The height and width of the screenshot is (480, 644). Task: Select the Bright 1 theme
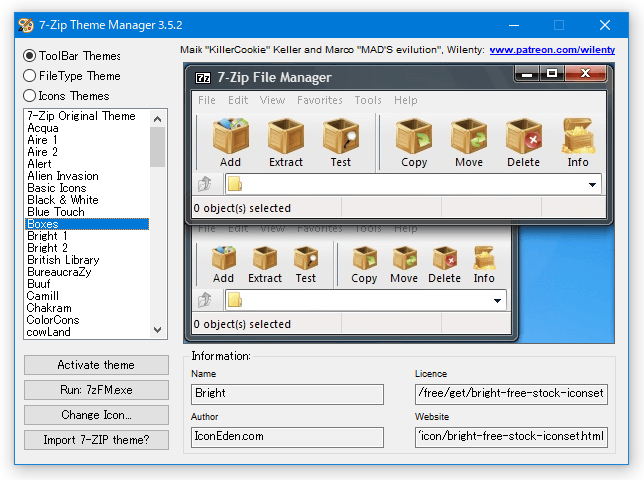87,236
